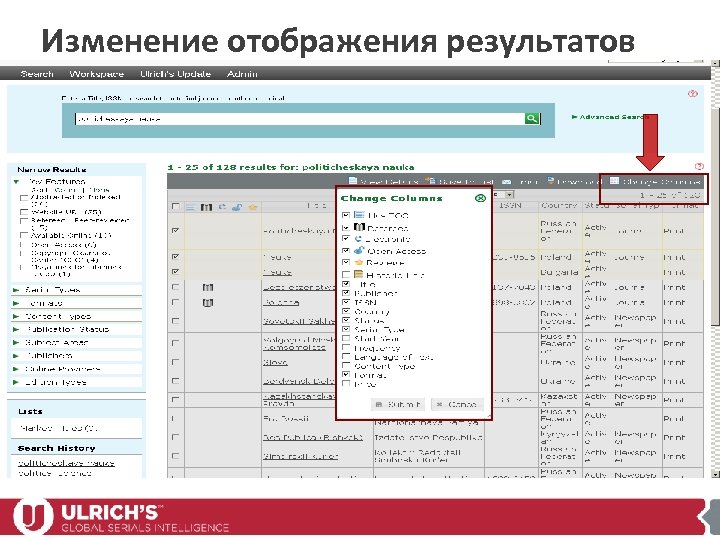720x540 pixels.
Task: Click the help icon beside results heading
Action: coord(699,166)
